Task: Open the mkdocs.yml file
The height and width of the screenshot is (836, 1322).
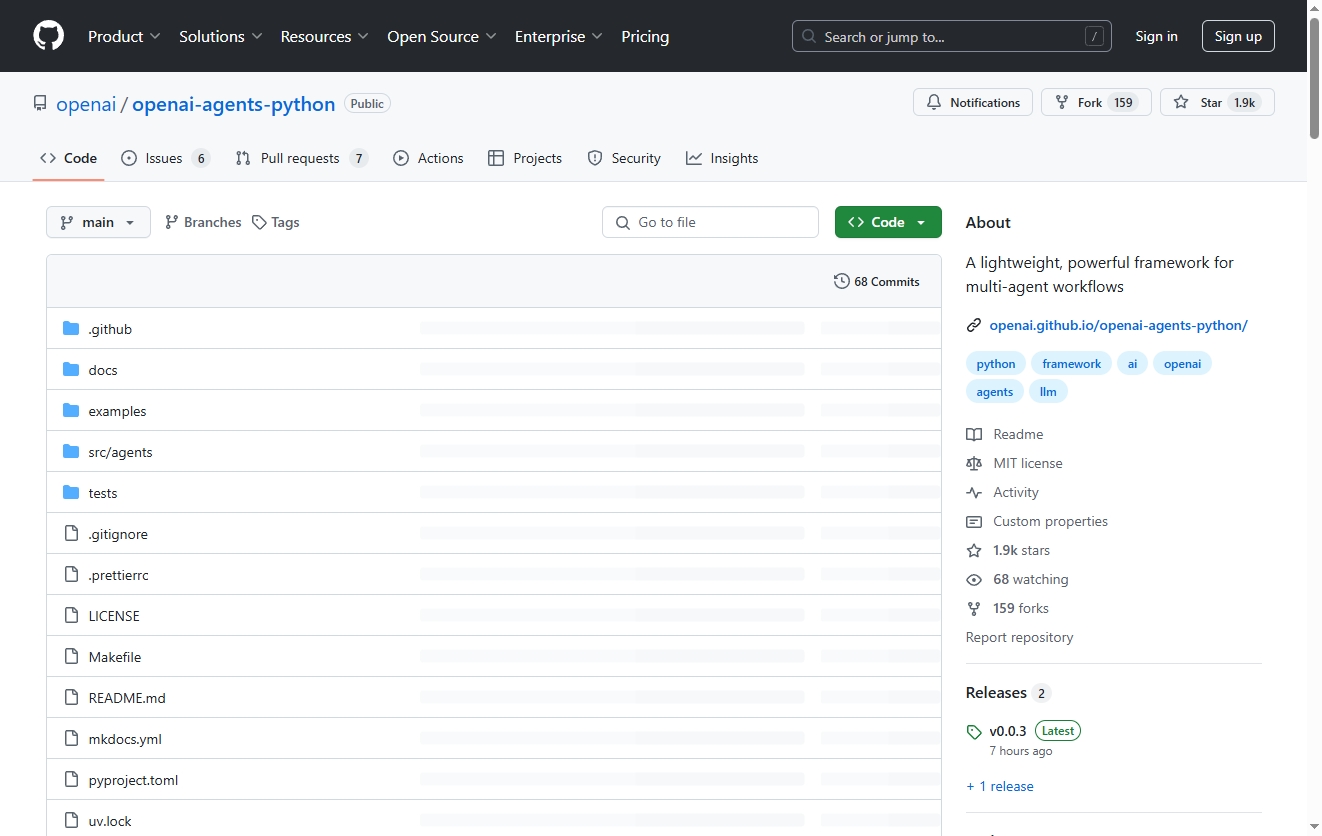Action: tap(125, 739)
